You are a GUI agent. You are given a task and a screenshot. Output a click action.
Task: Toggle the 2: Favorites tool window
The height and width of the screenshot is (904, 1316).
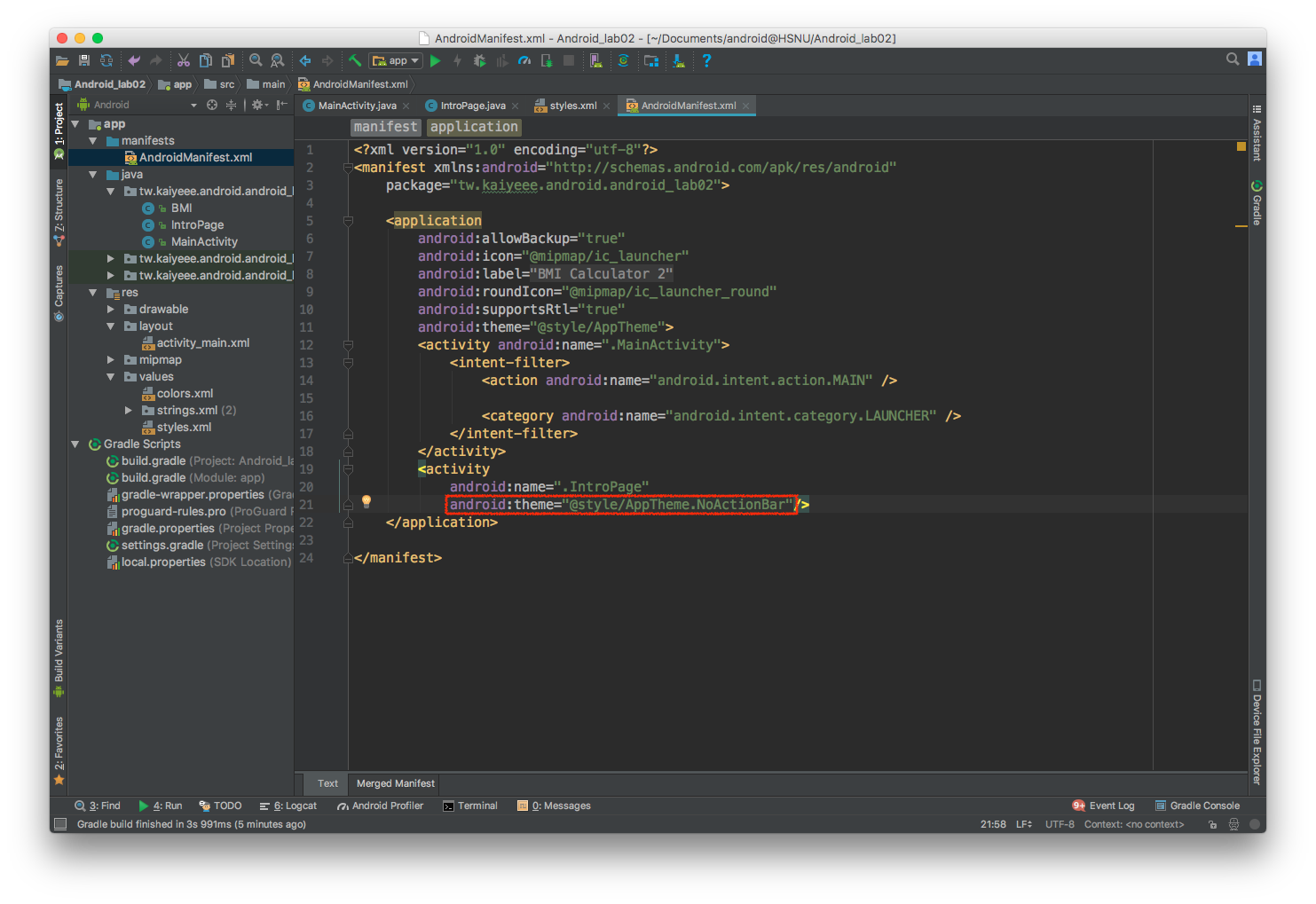[59, 751]
